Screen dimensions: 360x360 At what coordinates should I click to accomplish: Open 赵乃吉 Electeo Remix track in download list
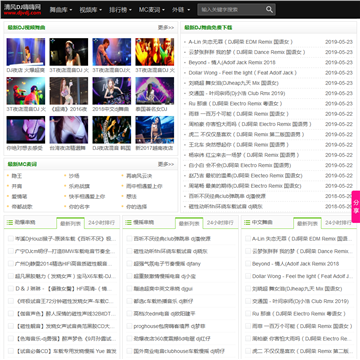245,176
